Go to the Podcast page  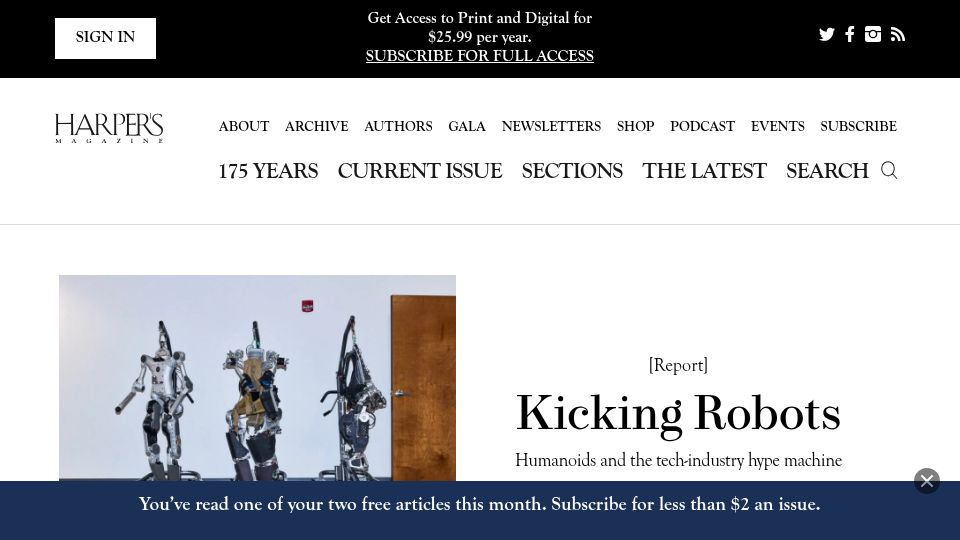702,126
